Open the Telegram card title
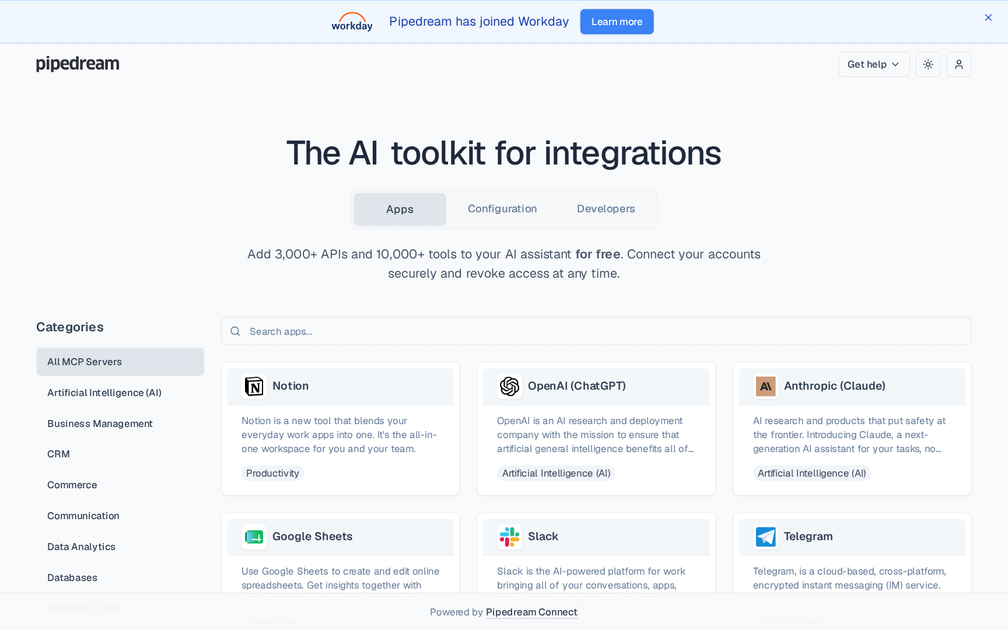This screenshot has height=630, width=1008. (808, 536)
